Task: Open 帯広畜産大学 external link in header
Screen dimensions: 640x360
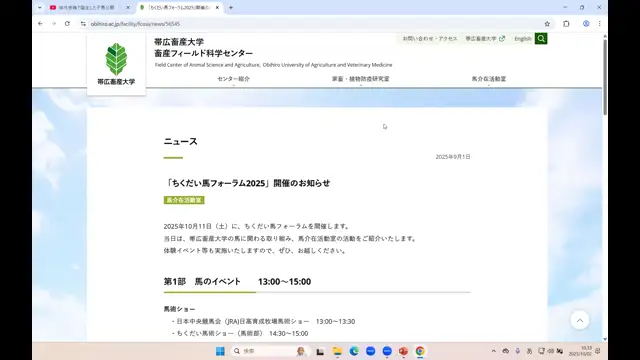Action: coord(485,39)
